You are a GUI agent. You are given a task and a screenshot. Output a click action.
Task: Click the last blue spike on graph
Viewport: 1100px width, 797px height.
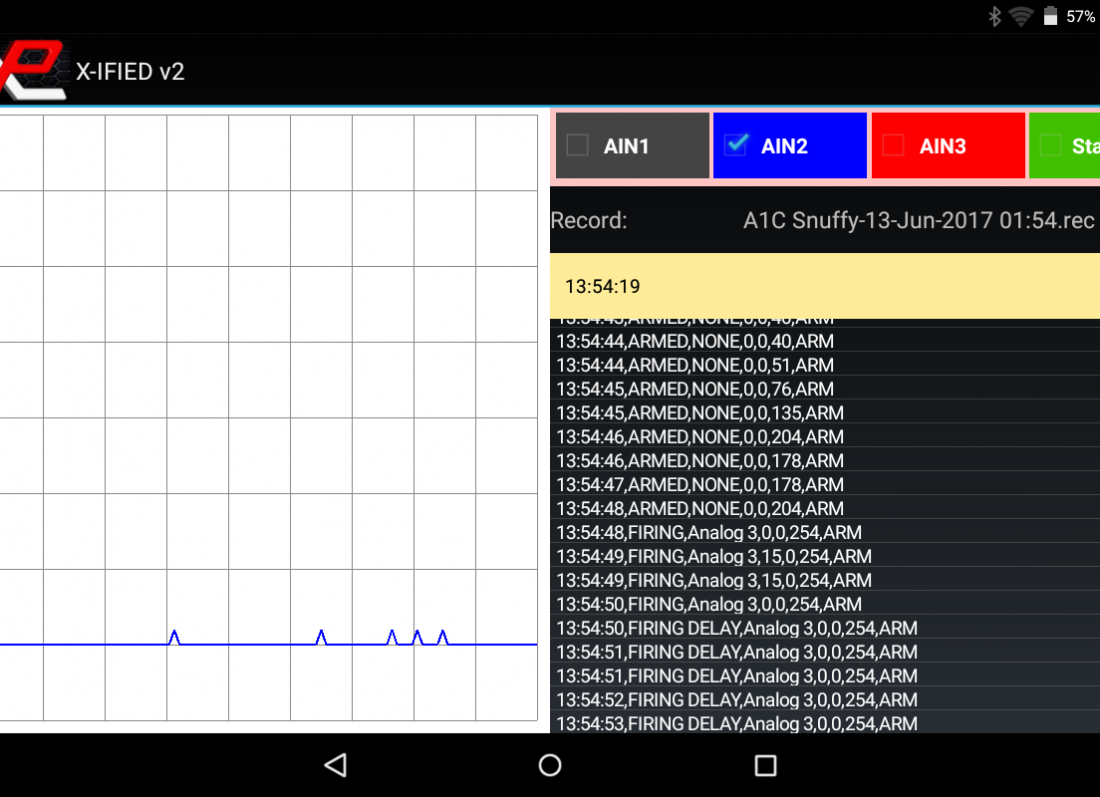443,637
